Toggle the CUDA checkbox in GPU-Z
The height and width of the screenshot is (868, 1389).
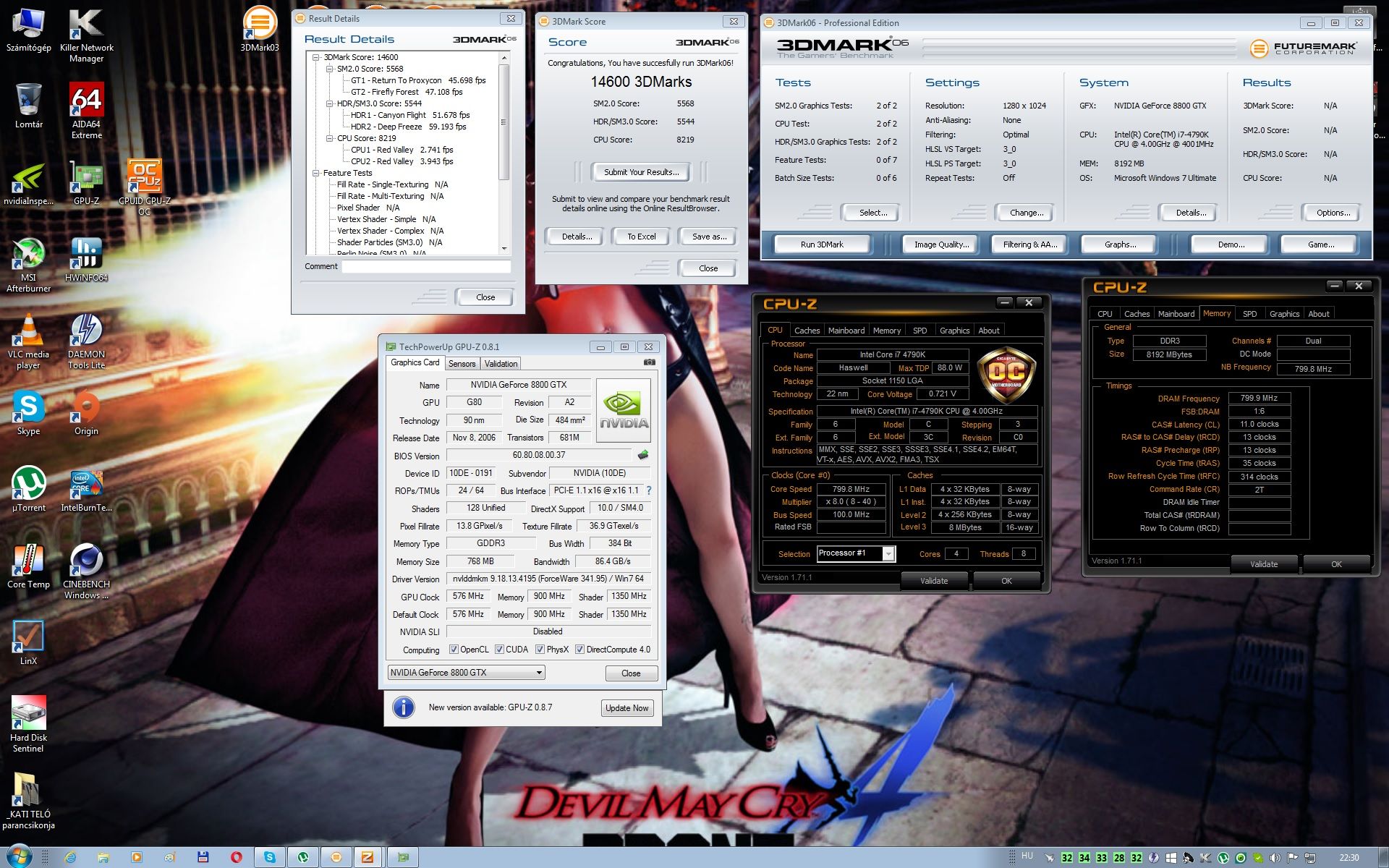click(499, 650)
